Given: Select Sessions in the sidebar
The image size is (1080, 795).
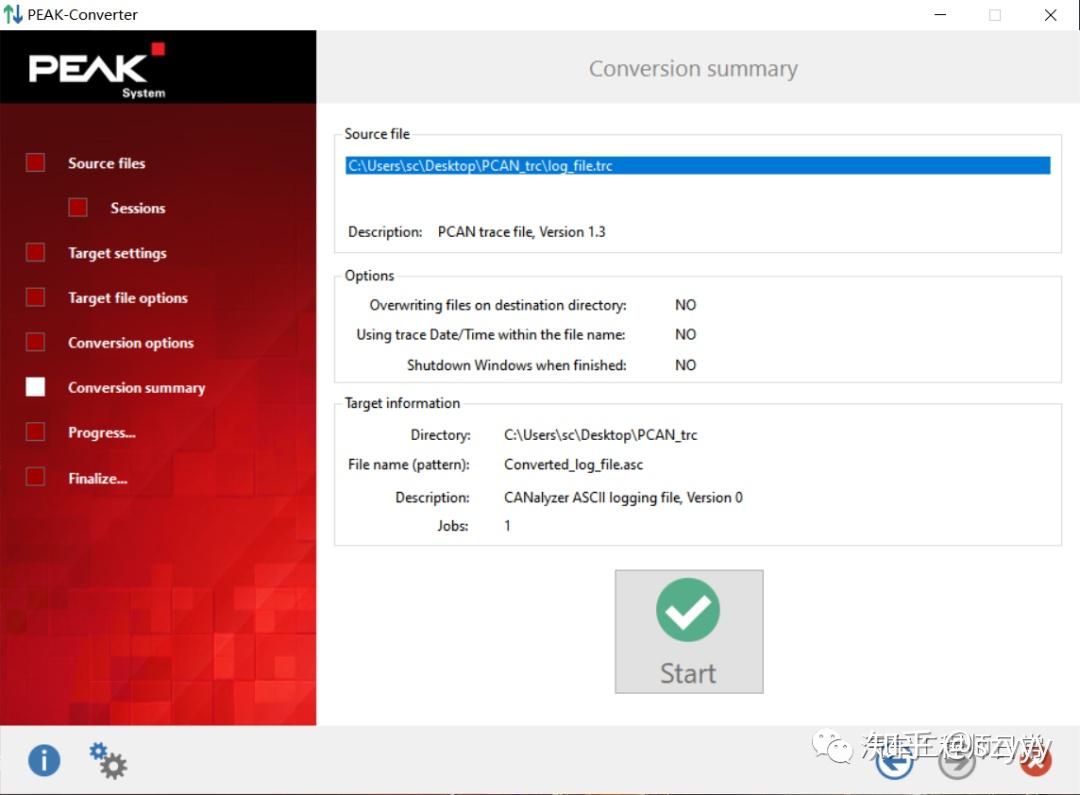Looking at the screenshot, I should click(x=137, y=208).
